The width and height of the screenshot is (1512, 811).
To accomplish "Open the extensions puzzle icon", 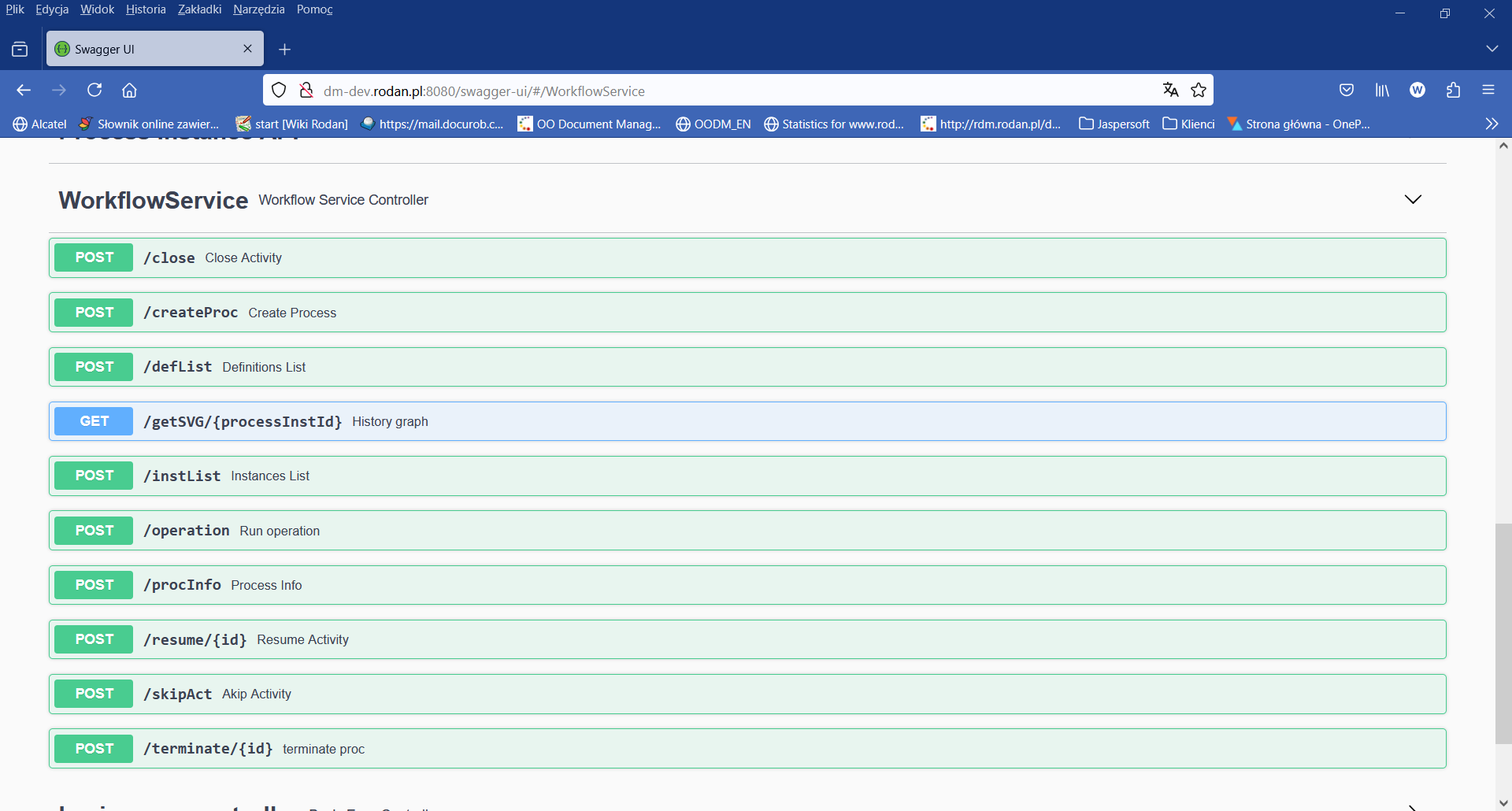I will coord(1453,90).
